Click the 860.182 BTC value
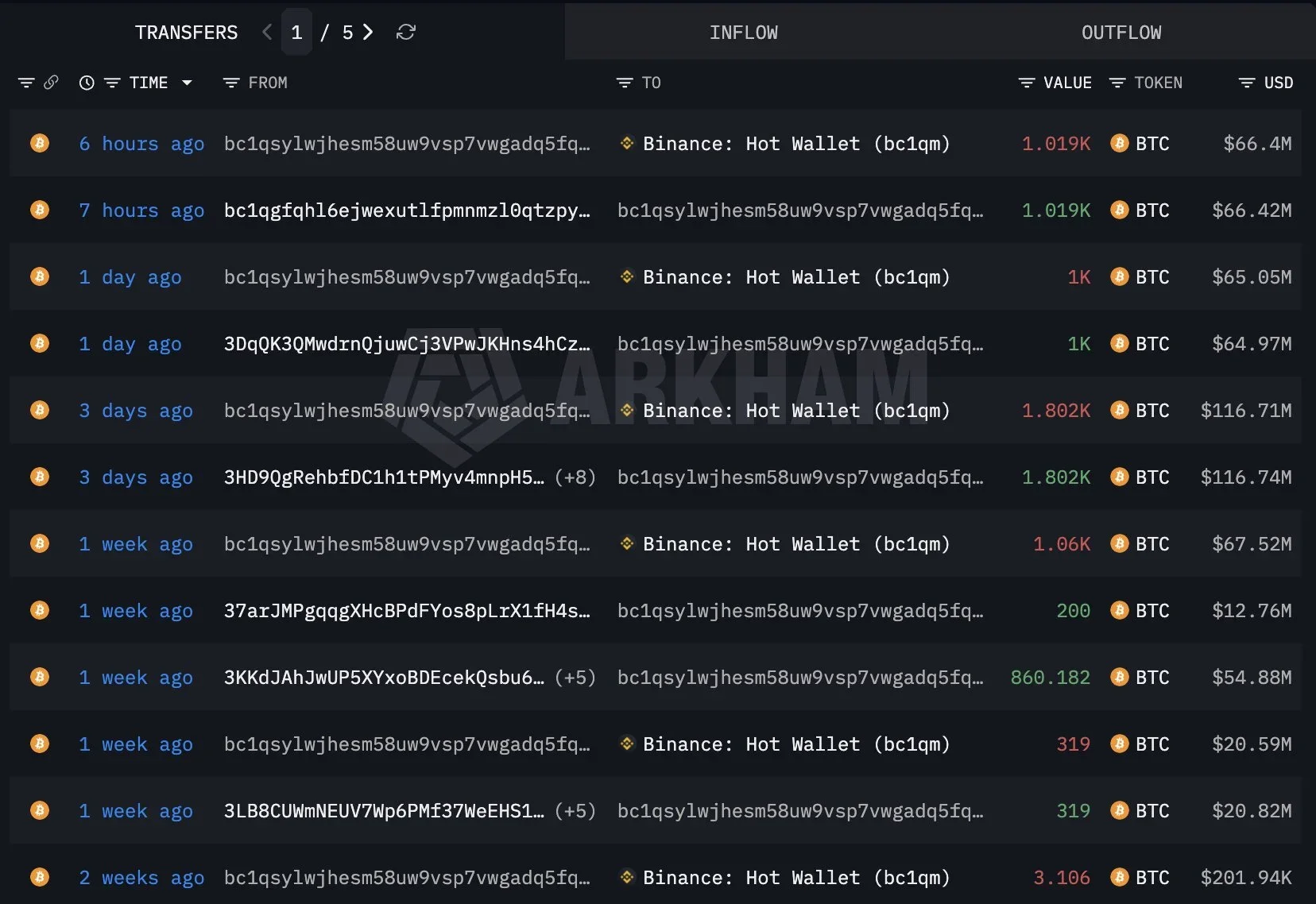The image size is (1316, 904). tap(1051, 678)
